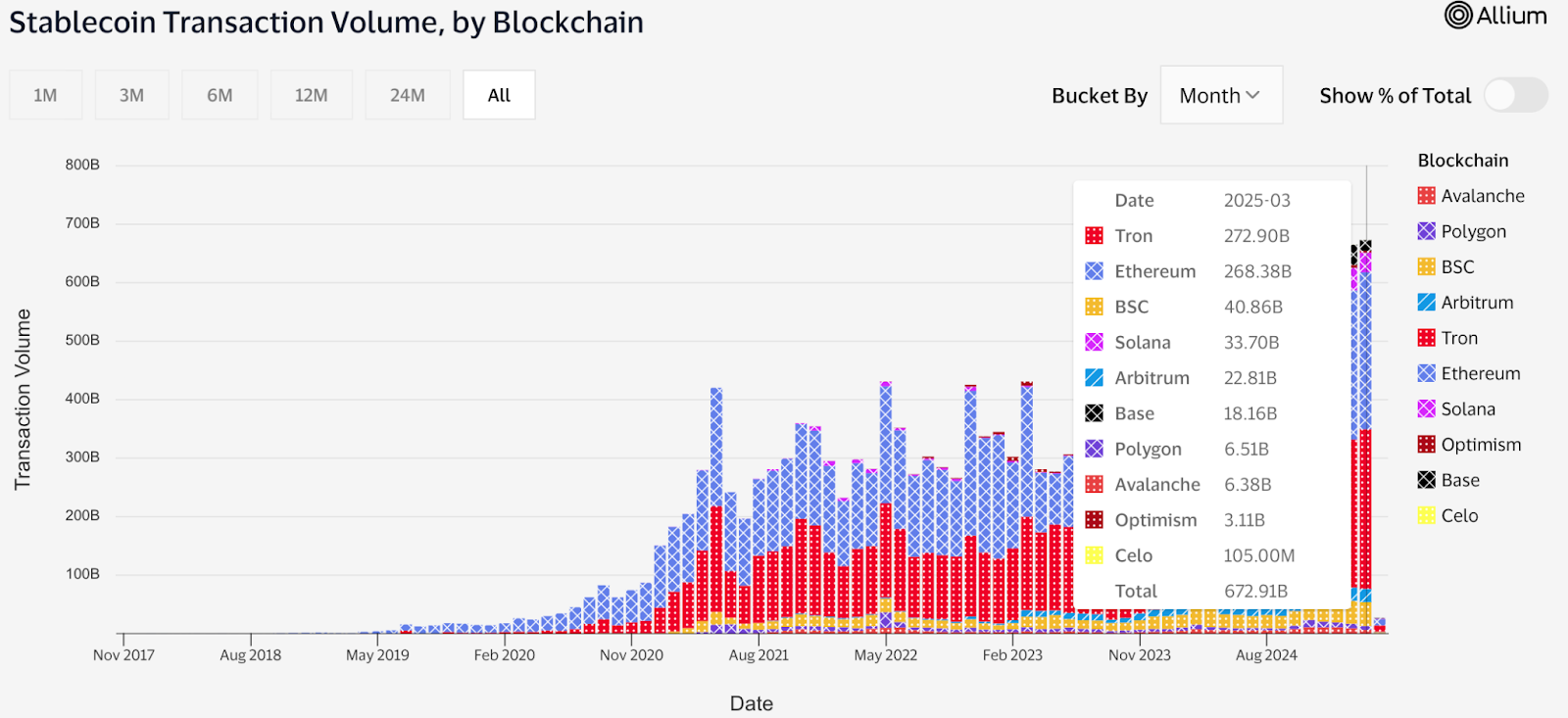Image resolution: width=1568 pixels, height=718 pixels.
Task: Click the Ethereum legend label
Action: pos(1480,373)
